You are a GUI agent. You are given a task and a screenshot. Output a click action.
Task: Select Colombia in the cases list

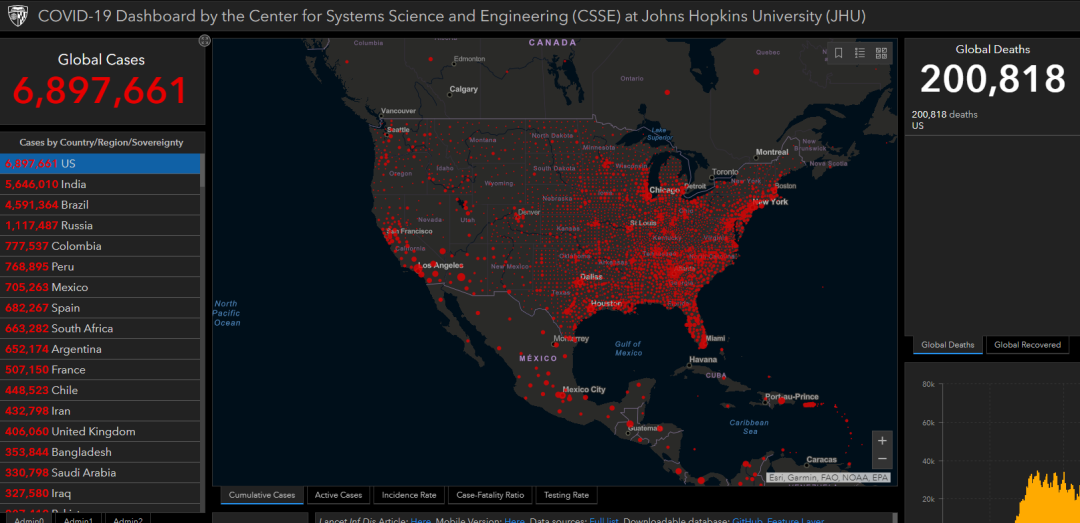[100, 247]
